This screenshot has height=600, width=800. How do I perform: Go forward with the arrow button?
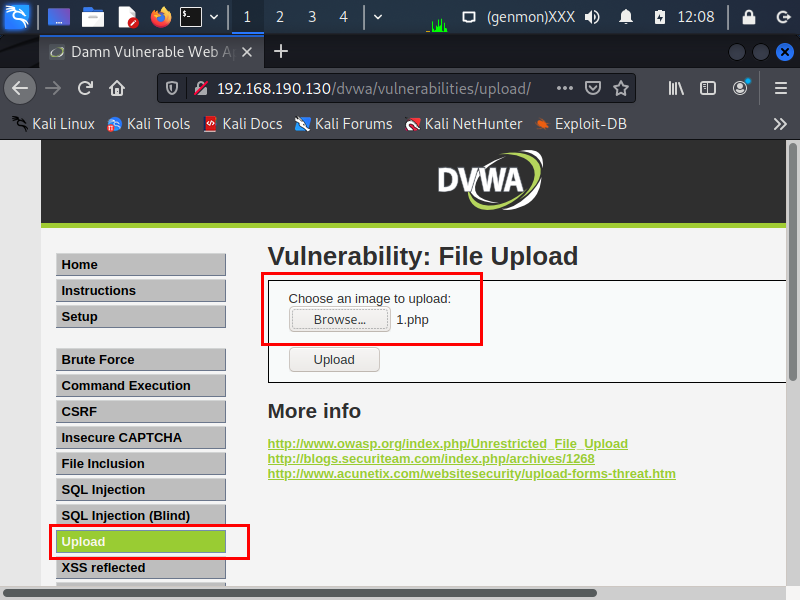(x=53, y=88)
